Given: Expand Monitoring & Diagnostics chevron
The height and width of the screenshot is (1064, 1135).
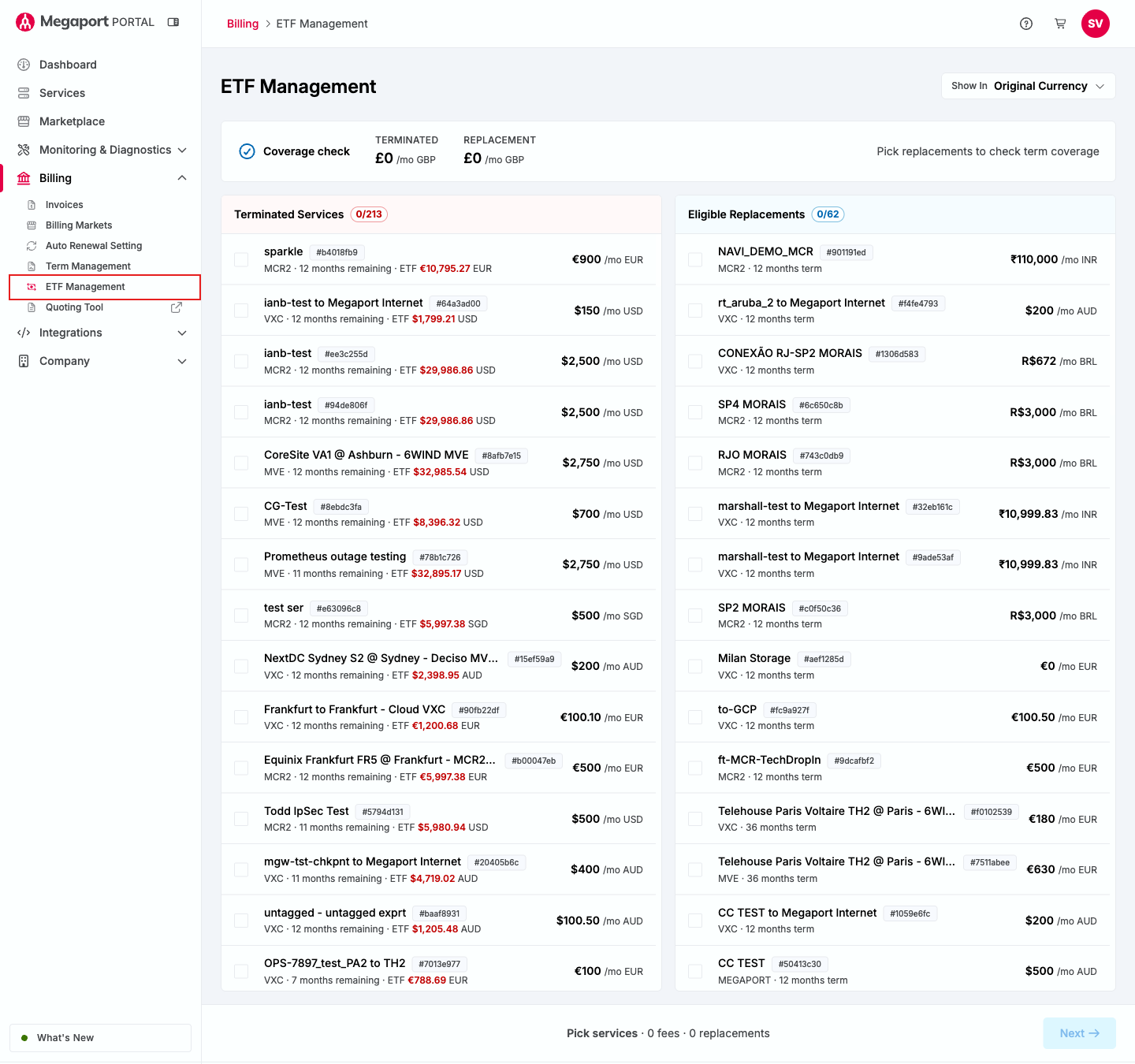Looking at the screenshot, I should pos(182,150).
